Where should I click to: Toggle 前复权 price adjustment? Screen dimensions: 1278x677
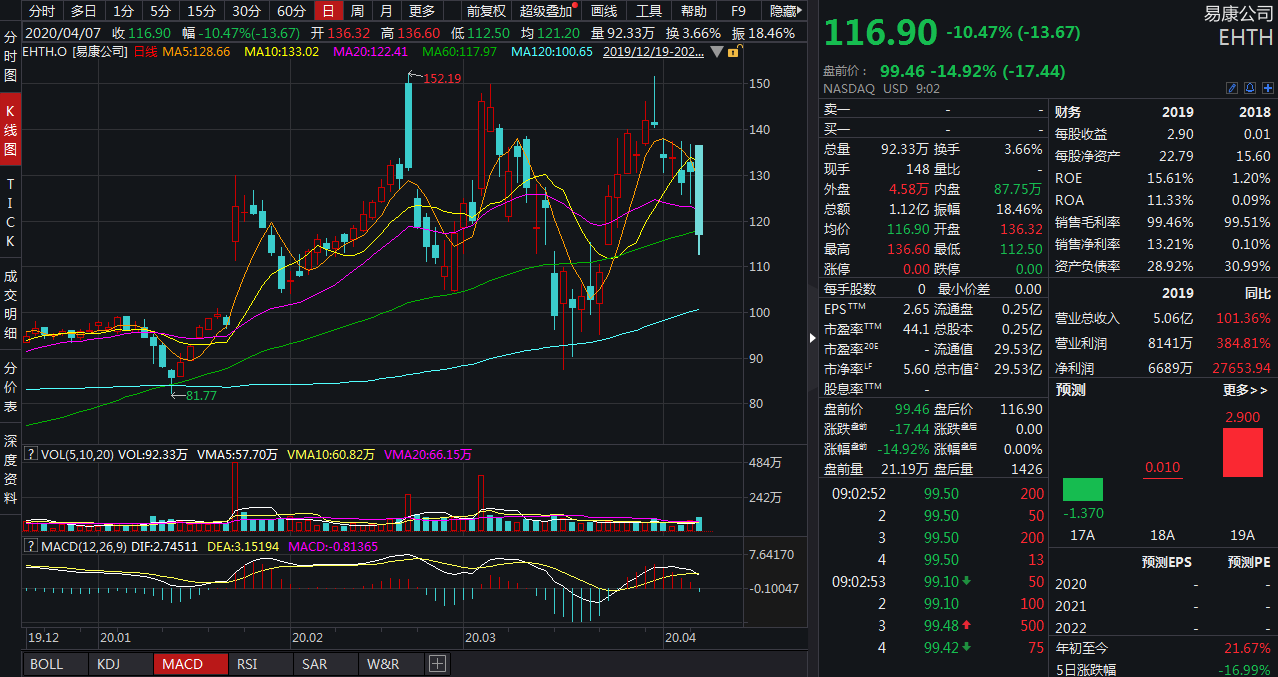click(x=485, y=11)
